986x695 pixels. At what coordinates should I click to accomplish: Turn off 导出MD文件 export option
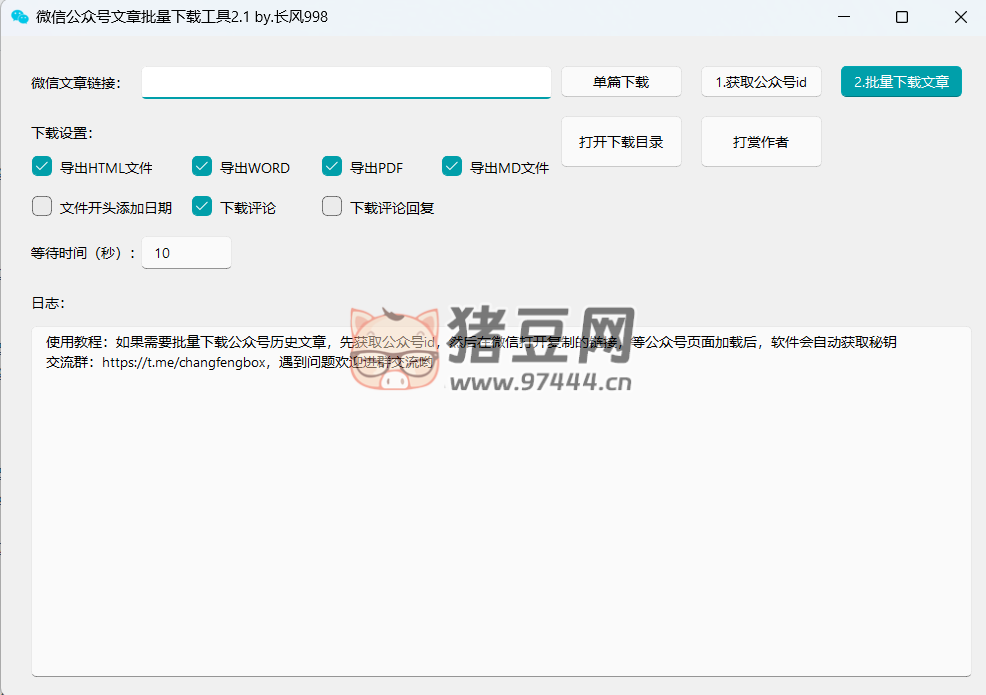452,167
